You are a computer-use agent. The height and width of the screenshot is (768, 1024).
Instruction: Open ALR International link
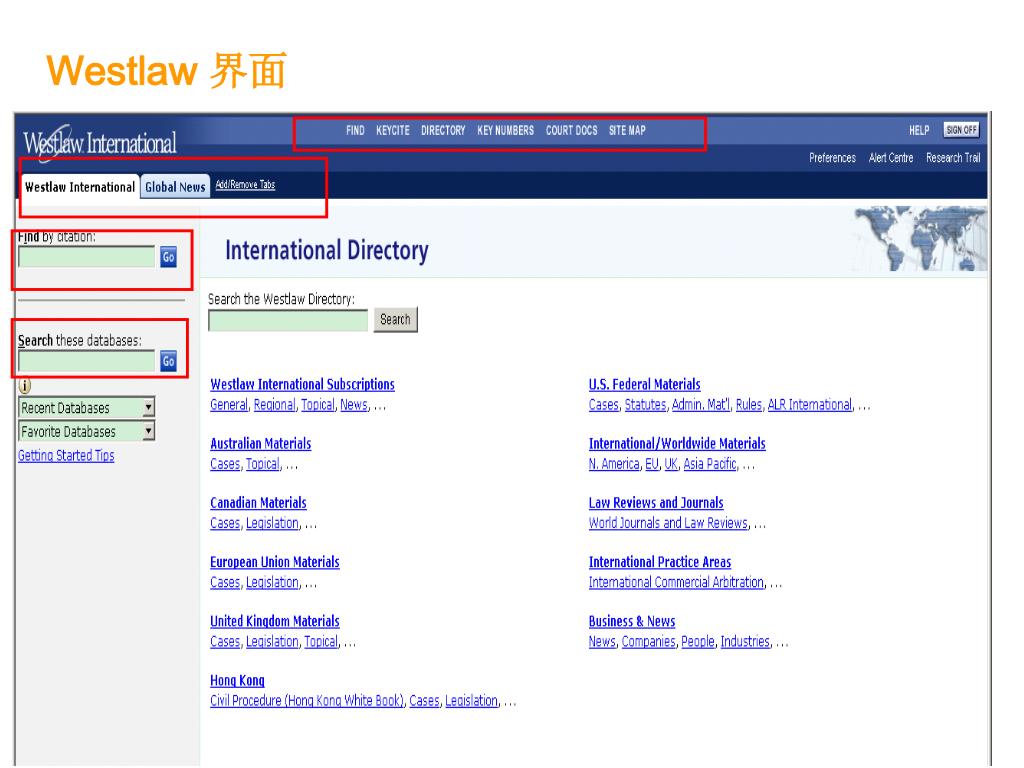point(810,405)
